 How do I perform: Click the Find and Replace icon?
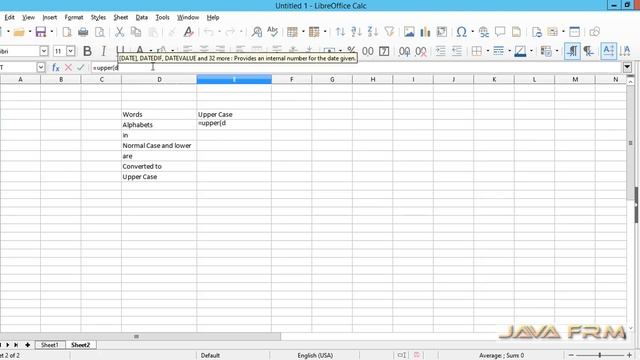[257, 32]
